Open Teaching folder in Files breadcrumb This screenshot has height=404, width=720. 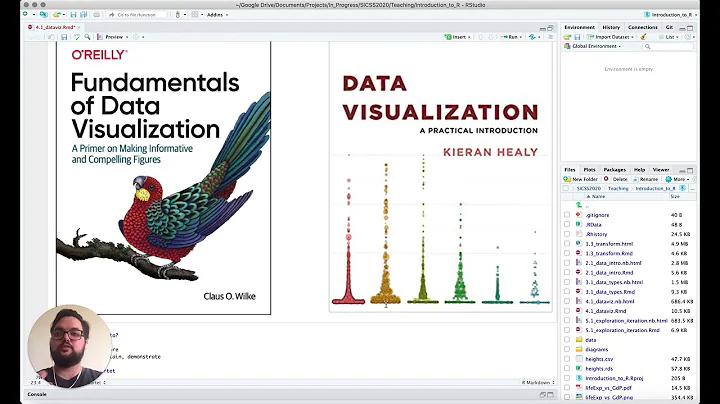618,188
